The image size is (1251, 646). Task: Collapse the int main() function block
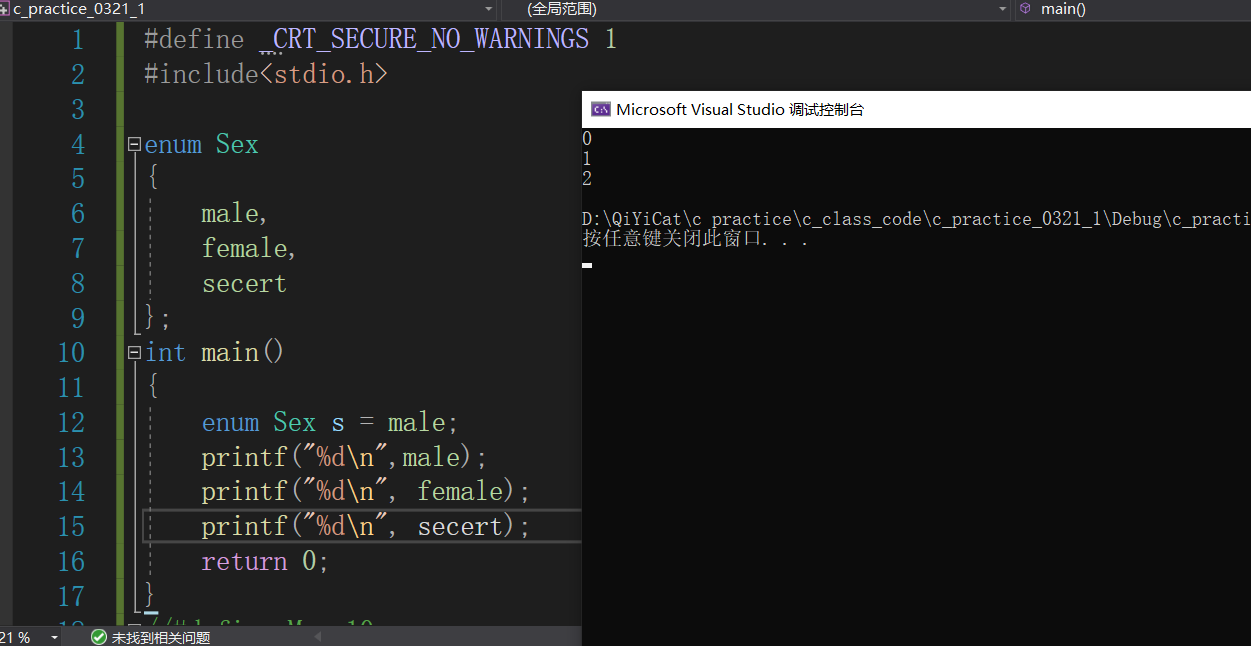coord(134,353)
